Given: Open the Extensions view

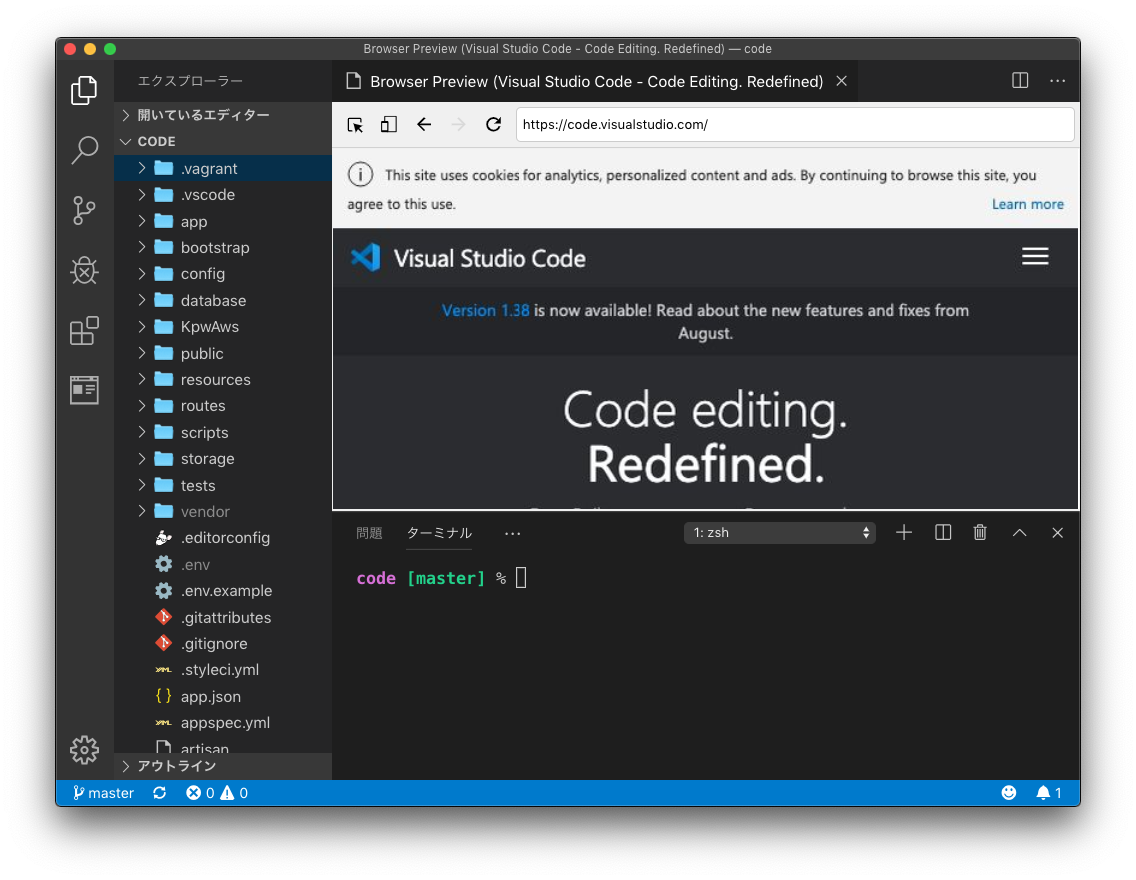Looking at the screenshot, I should [x=84, y=330].
